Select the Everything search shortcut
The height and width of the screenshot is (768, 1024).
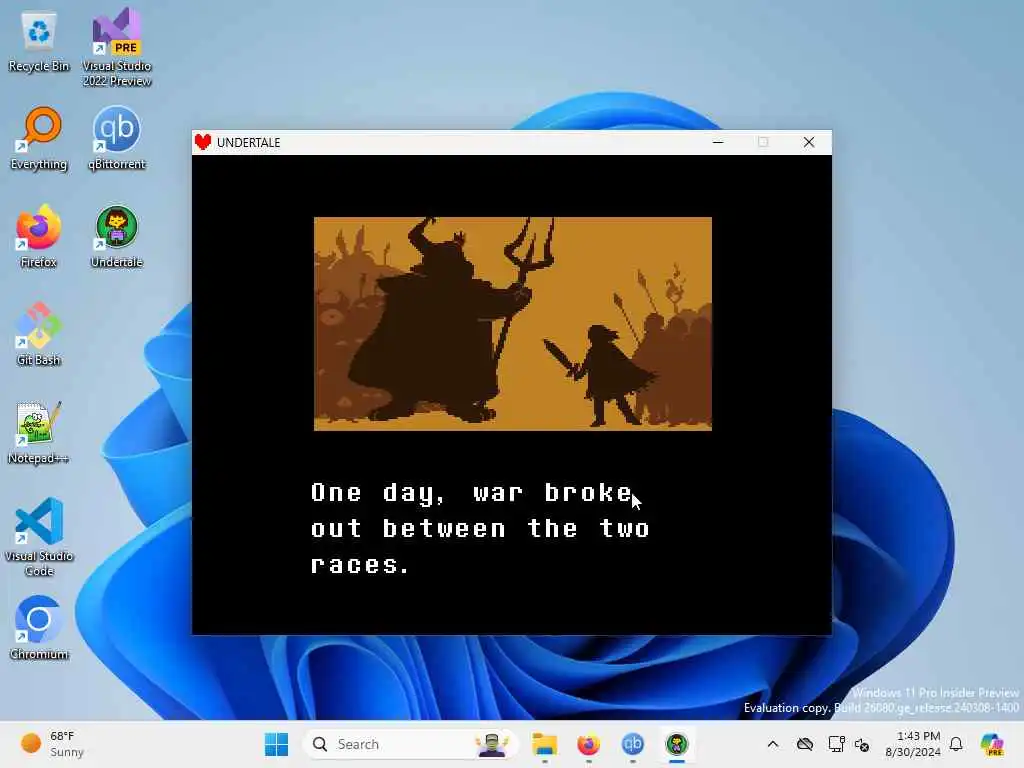point(39,139)
